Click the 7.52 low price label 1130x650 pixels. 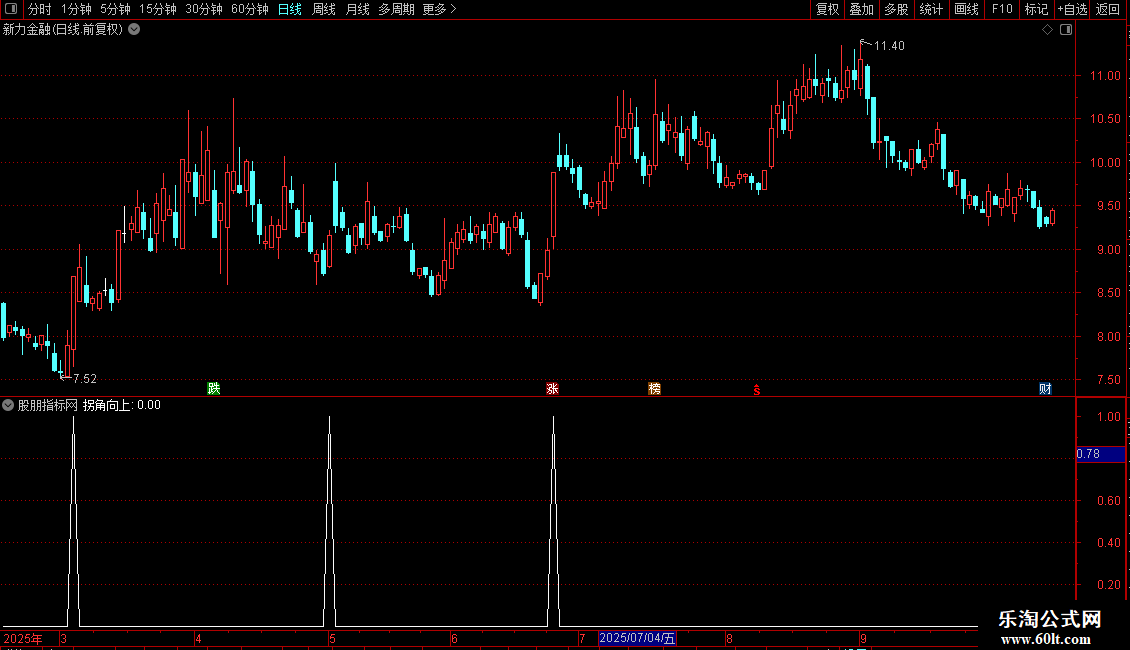85,378
